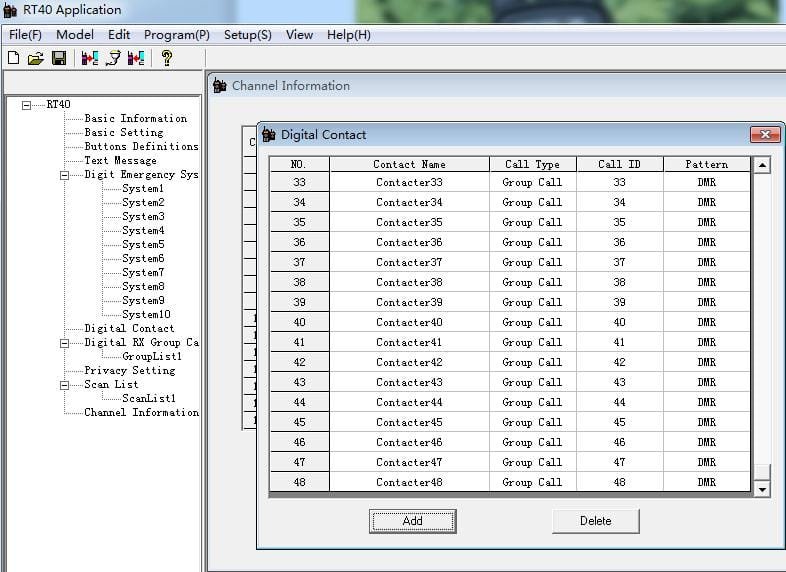The image size is (786, 572).
Task: Open the Setup(S) menu
Action: coord(247,34)
